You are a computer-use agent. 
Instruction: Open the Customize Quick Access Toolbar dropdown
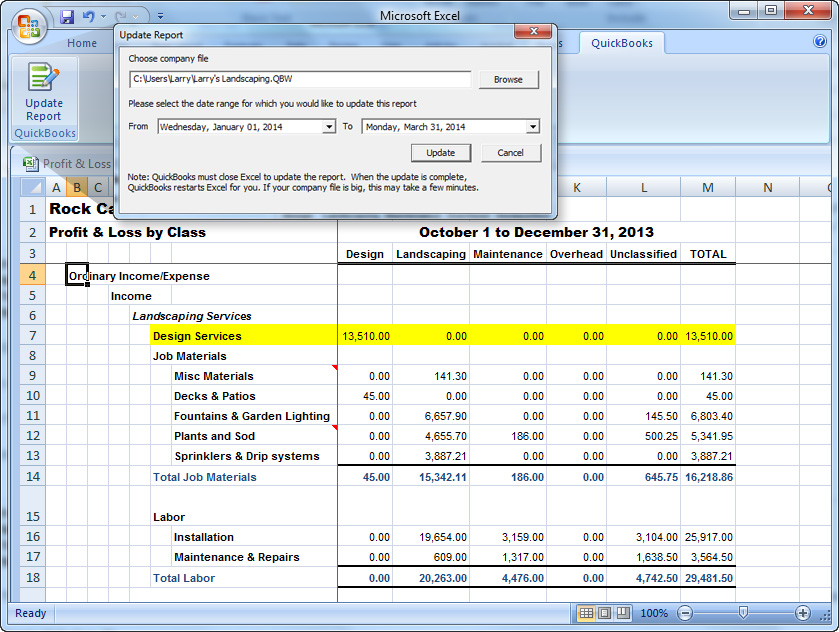(161, 17)
